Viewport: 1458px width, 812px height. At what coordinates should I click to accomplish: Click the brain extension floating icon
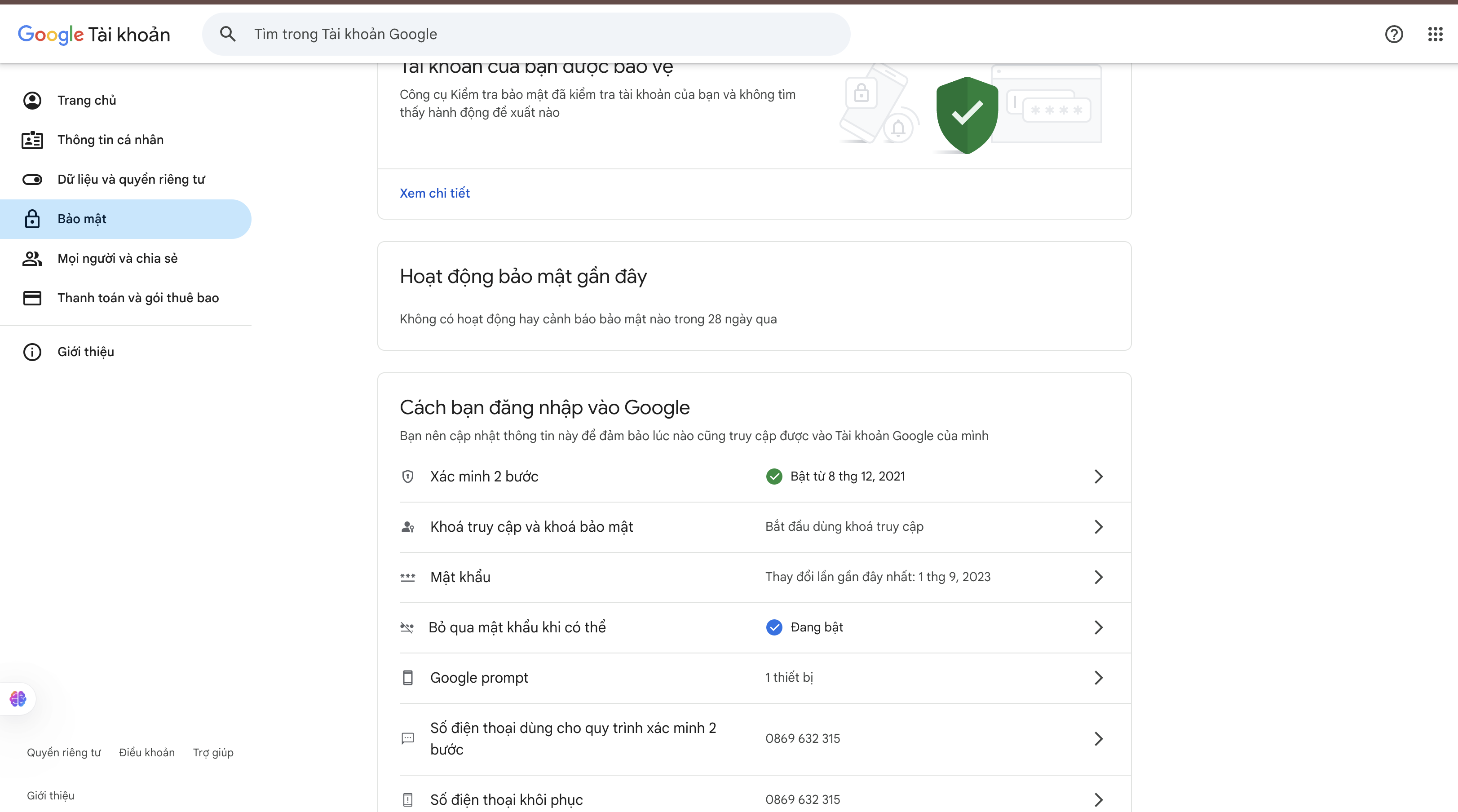click(18, 698)
